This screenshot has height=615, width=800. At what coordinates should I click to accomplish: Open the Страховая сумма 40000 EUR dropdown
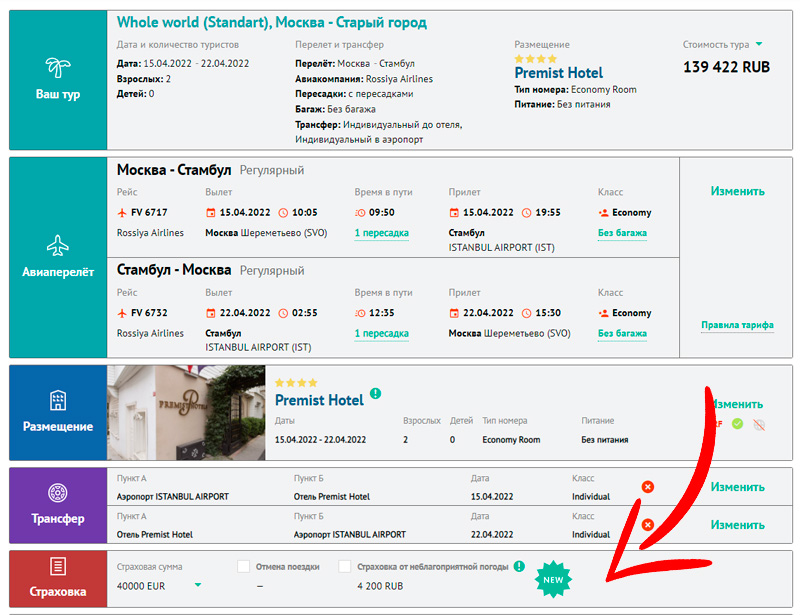tap(198, 586)
